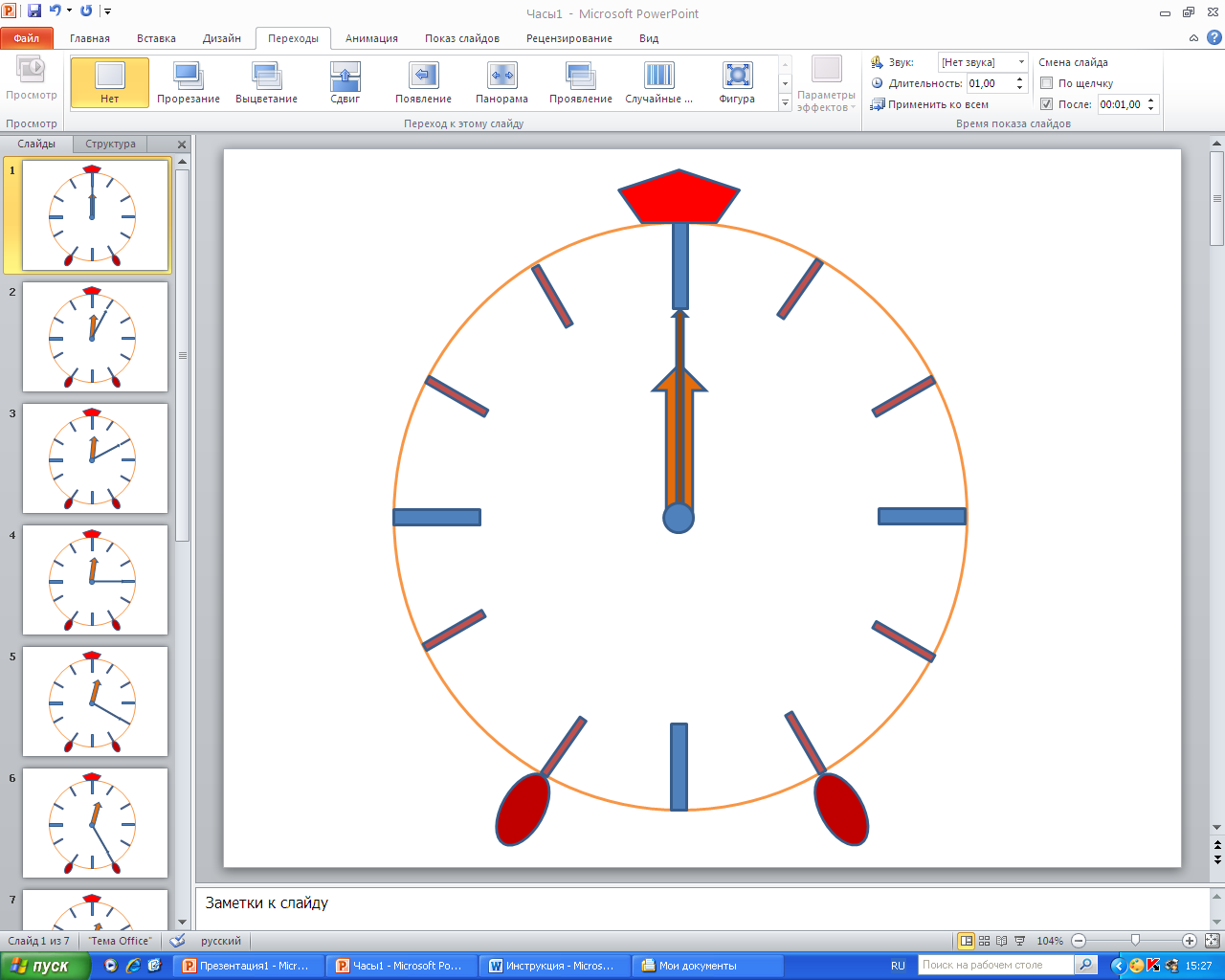Switch to the Структура pane tab
This screenshot has height=980, width=1225.
110,144
